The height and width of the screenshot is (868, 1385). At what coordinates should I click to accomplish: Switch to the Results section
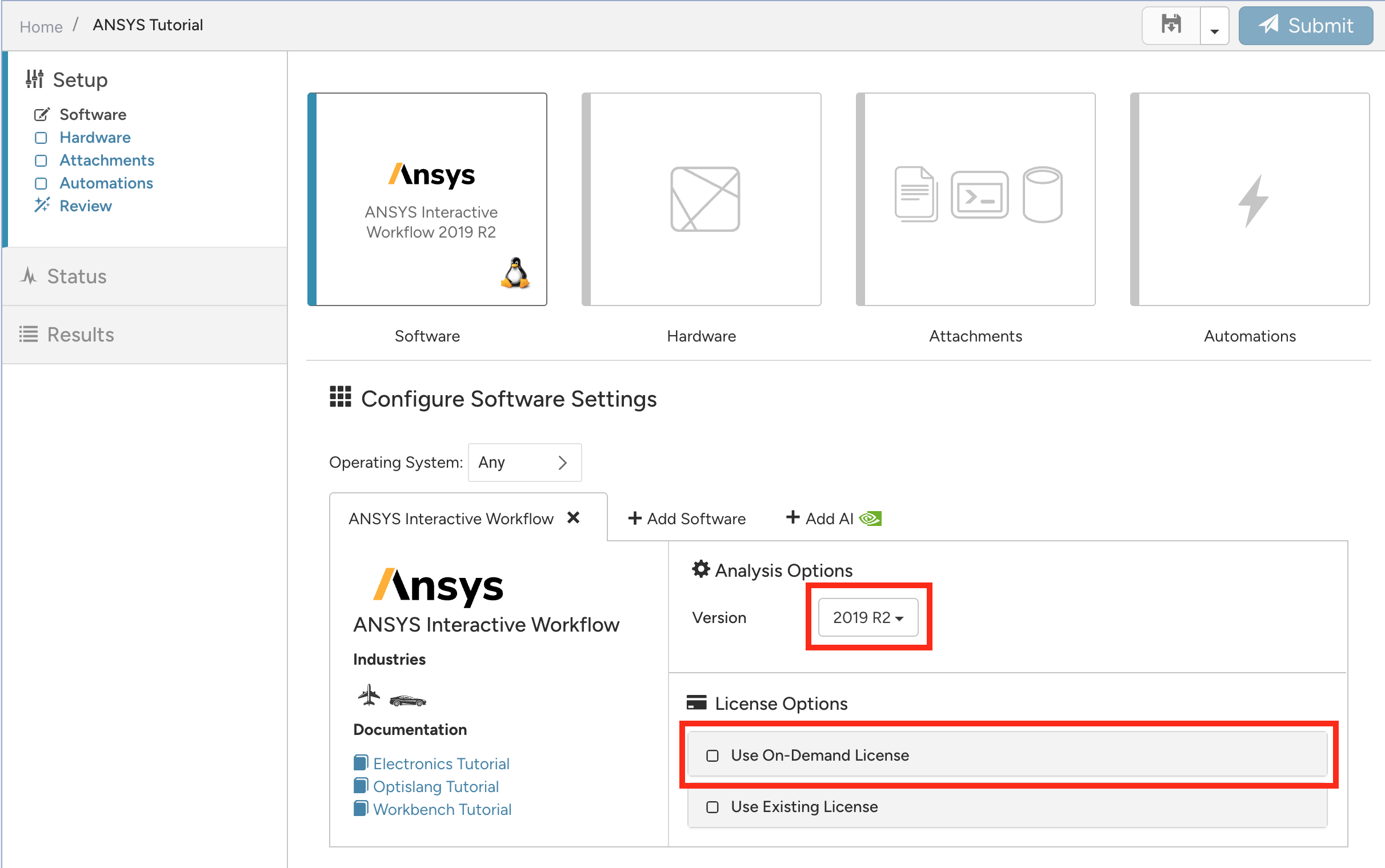(81, 335)
